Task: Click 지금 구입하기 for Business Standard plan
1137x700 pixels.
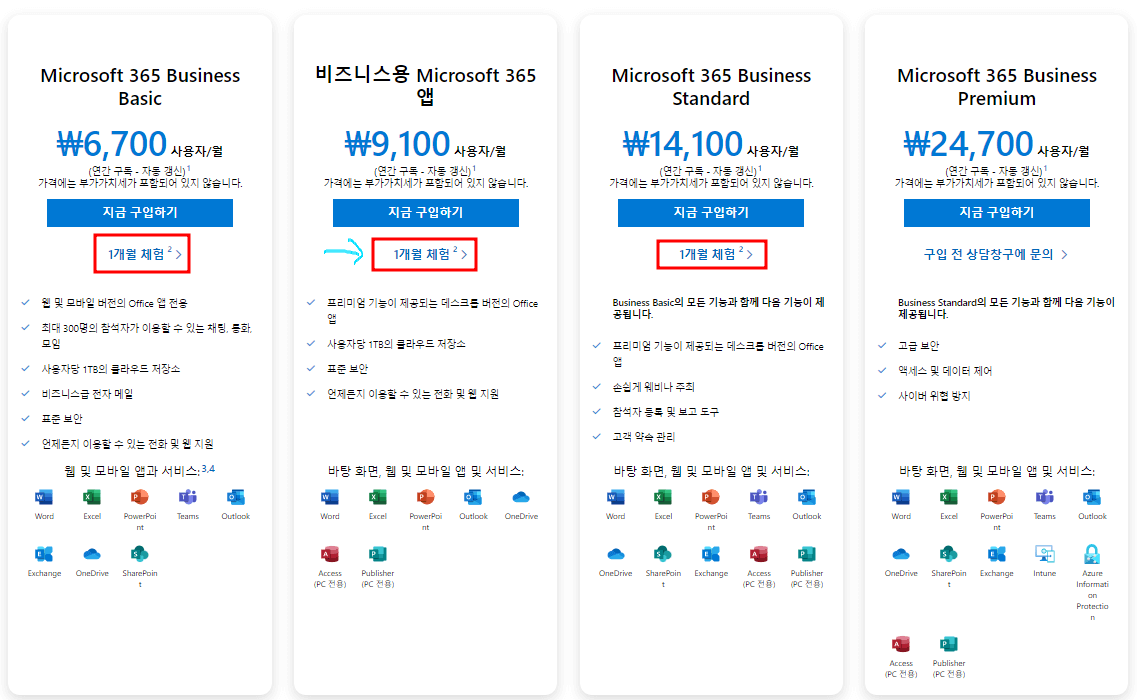Action: [x=711, y=212]
